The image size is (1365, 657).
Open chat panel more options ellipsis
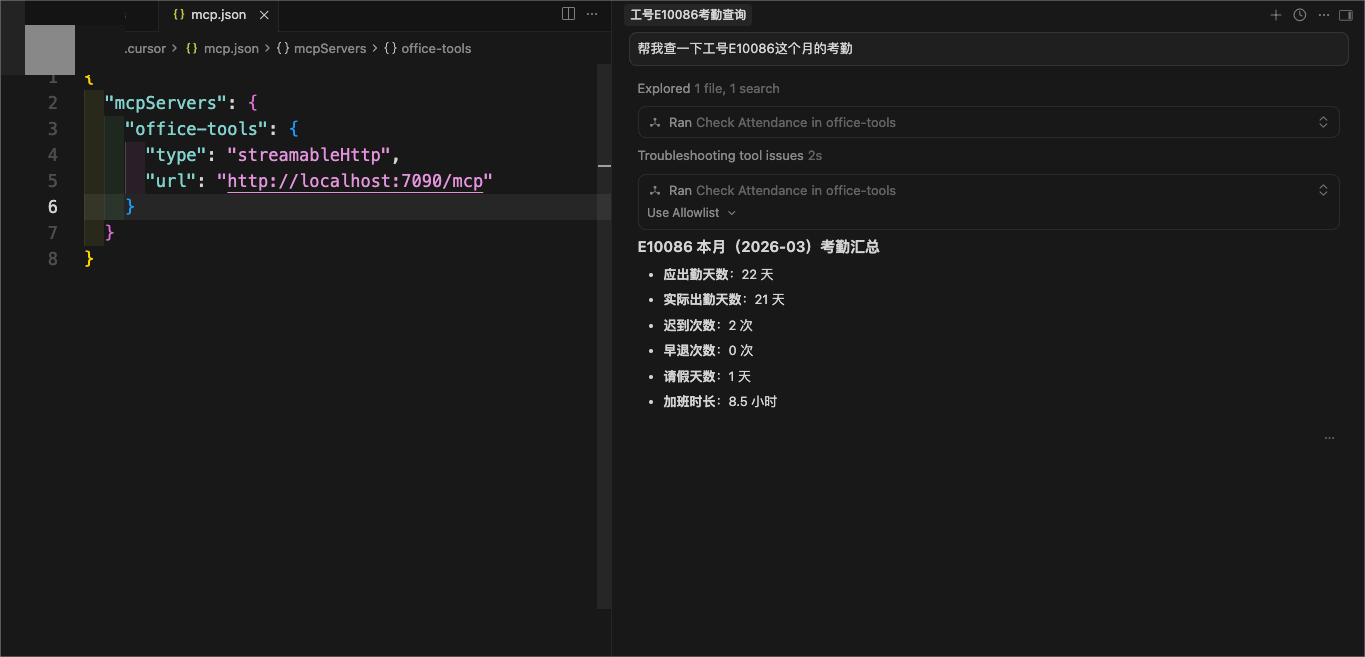(x=1323, y=15)
